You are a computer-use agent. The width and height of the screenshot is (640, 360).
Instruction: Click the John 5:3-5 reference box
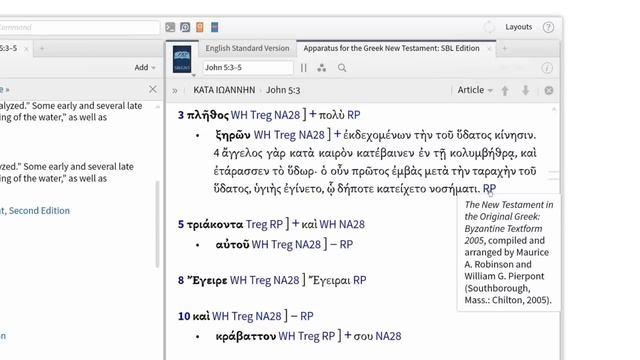(x=248, y=68)
